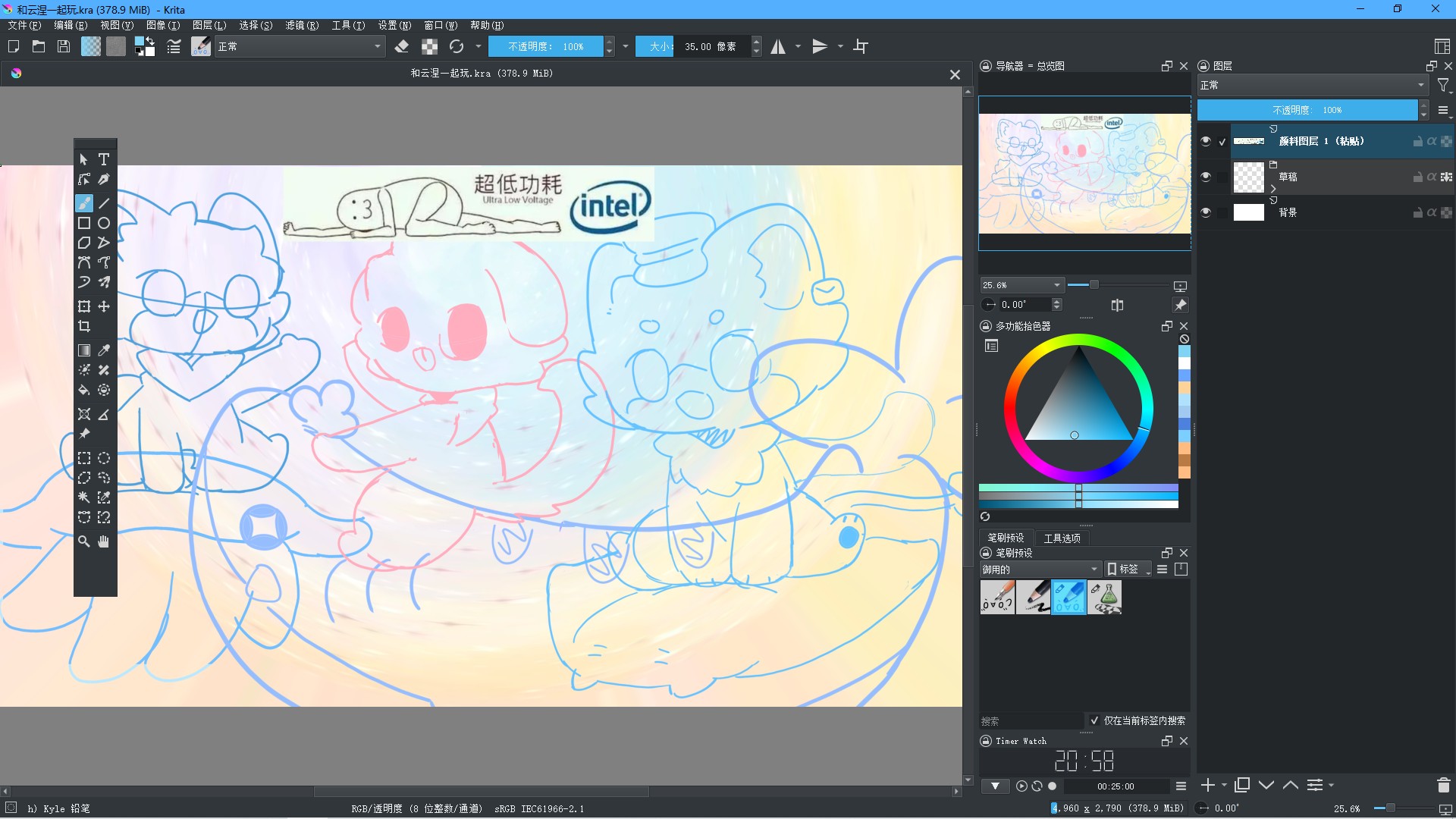Screen dimensions: 1456x819
Task: Open brush preset tag dropdown 御用的
Action: (x=1039, y=570)
